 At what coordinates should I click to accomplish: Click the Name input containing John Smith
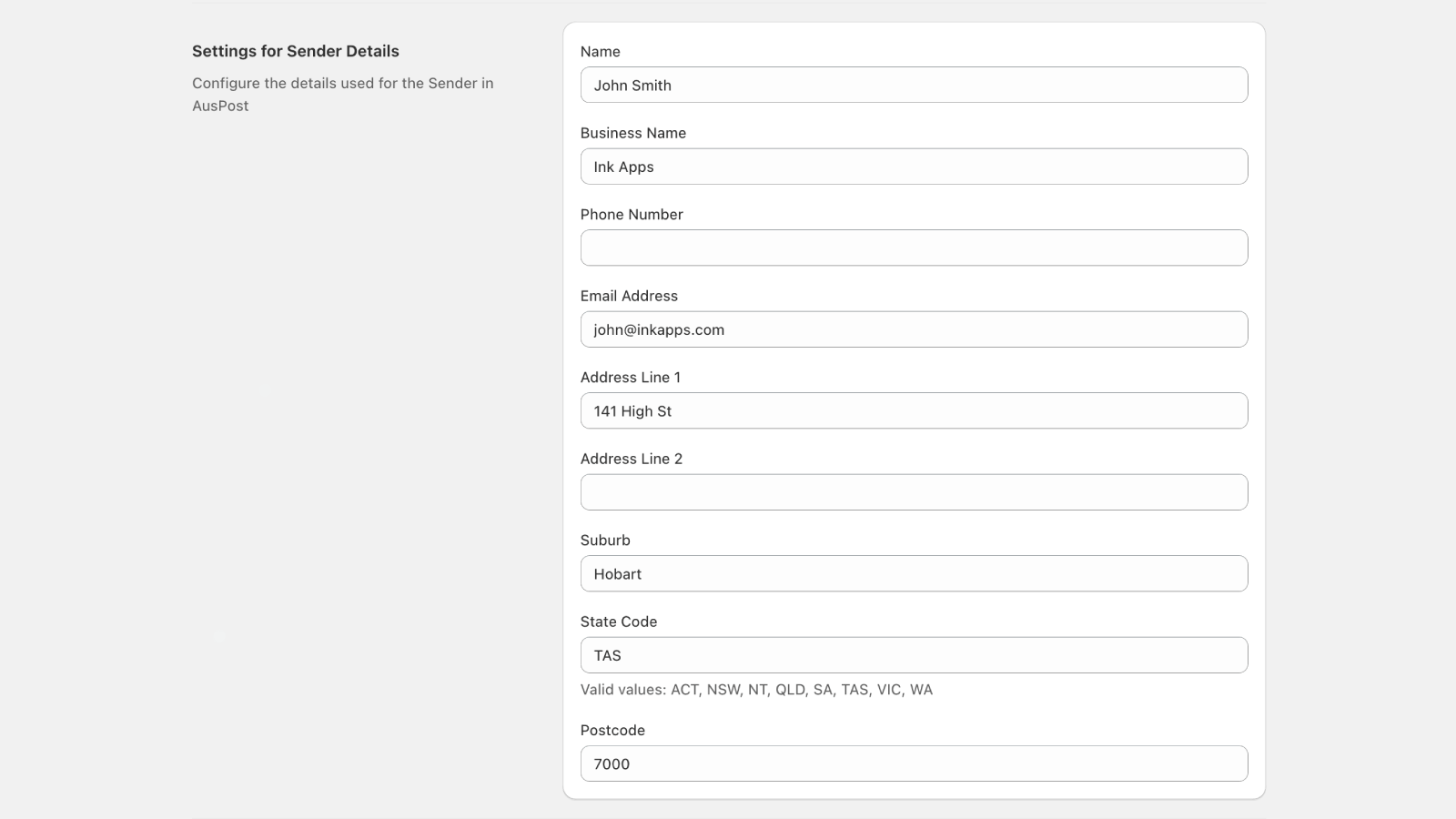914,85
